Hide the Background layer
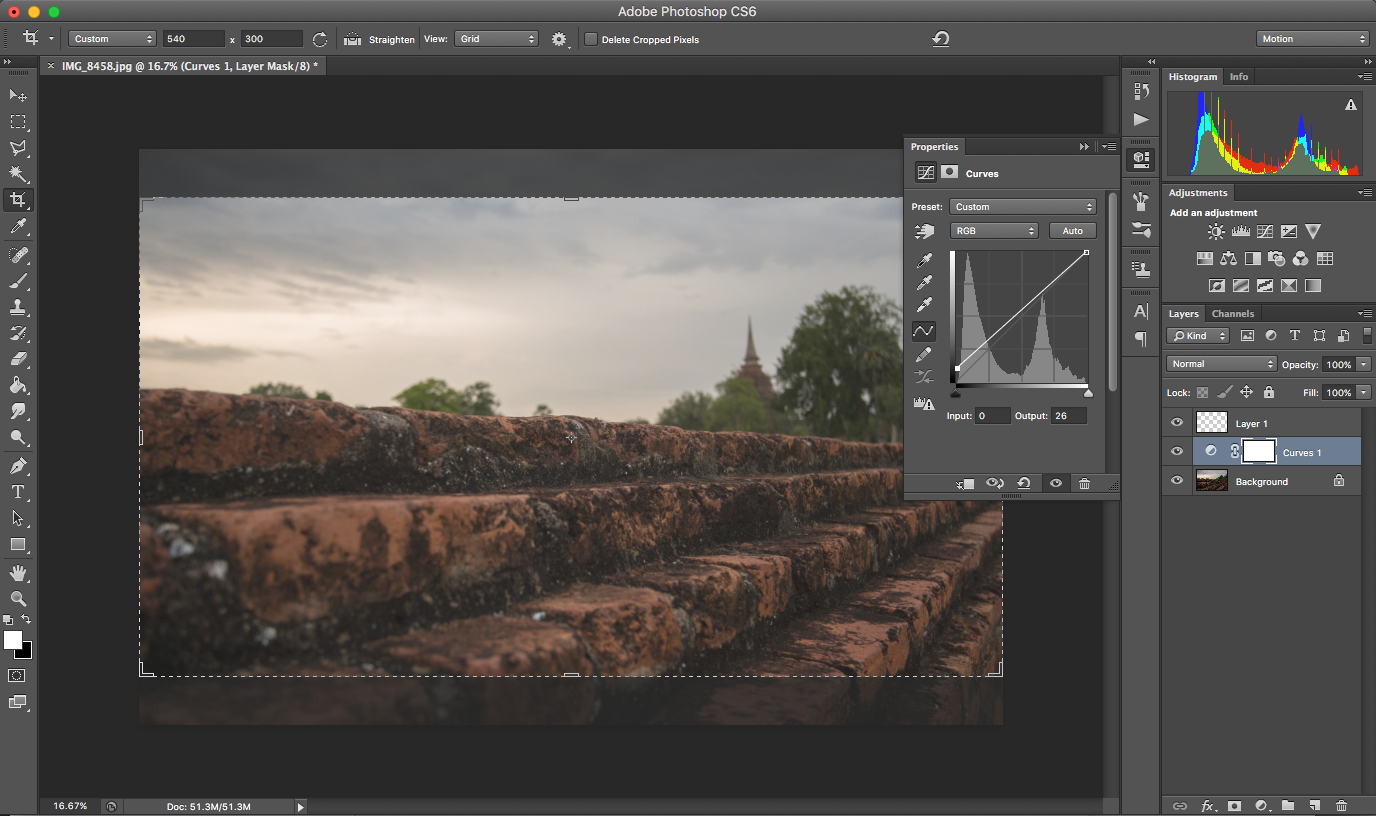The width and height of the screenshot is (1376, 816). [x=1177, y=481]
